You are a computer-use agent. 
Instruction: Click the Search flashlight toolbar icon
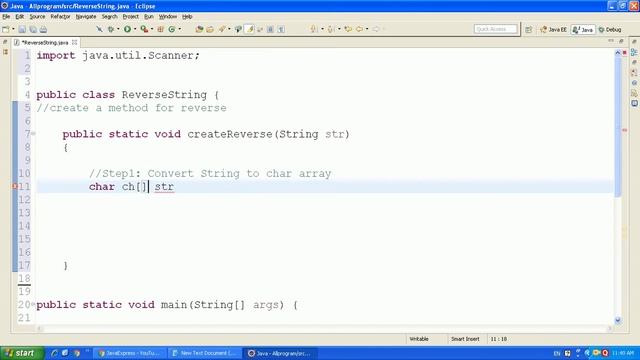tap(222, 29)
